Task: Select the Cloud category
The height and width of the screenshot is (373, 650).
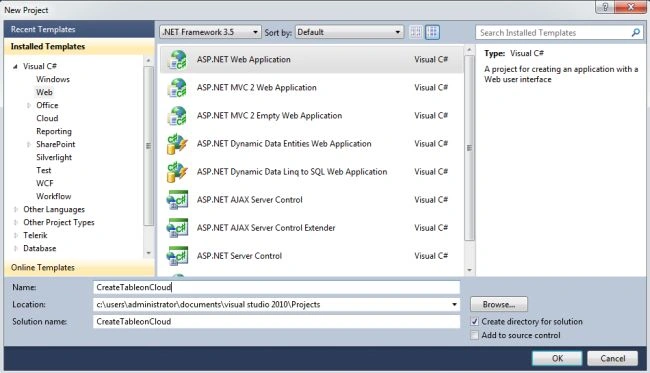Action: pyautogui.click(x=47, y=118)
